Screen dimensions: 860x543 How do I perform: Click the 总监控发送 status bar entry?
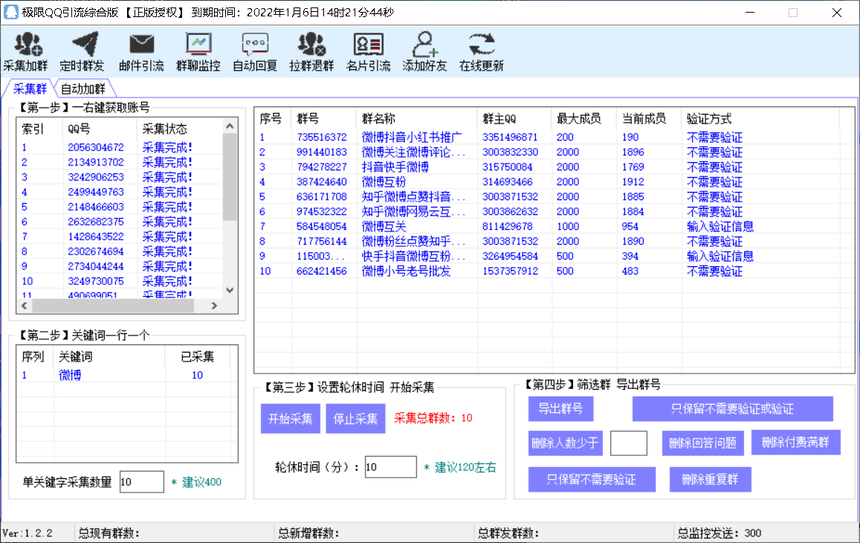719,533
